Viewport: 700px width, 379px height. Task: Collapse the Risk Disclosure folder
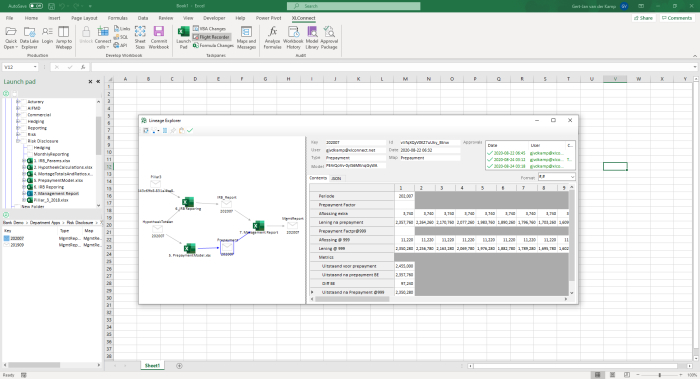[18, 141]
